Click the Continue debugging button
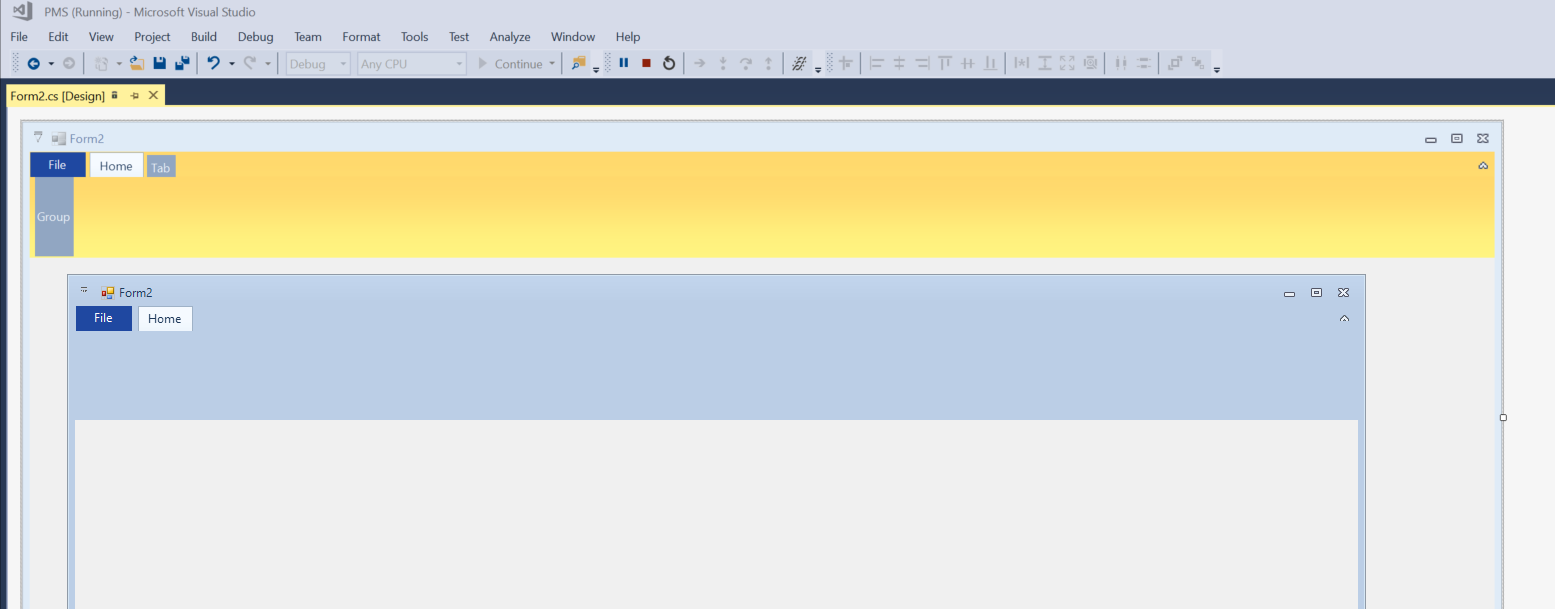 click(510, 64)
